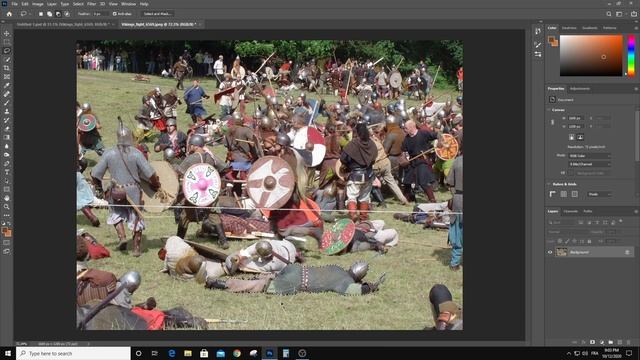640x360 pixels.
Task: Select the Clone Stamp tool
Action: [x=7, y=111]
